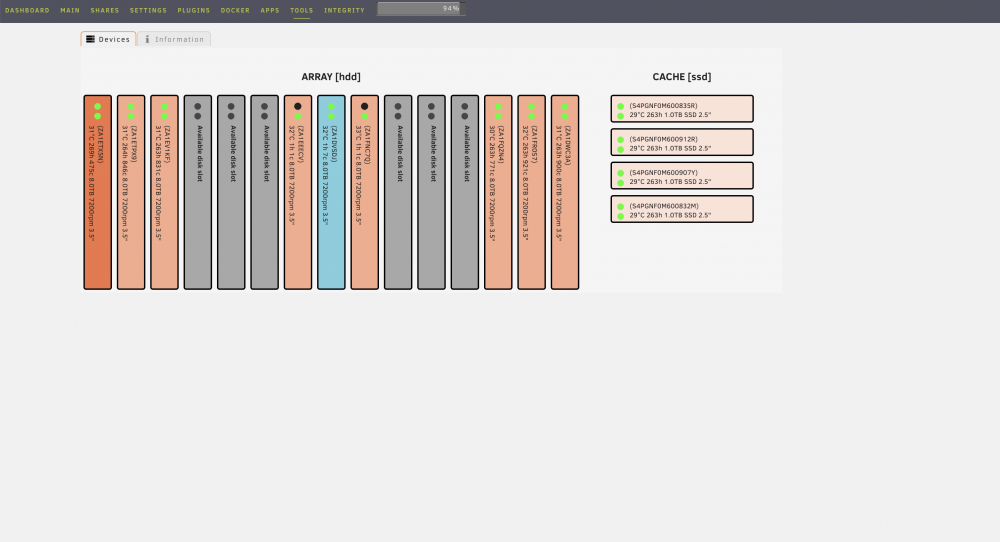The width and height of the screenshot is (1000, 542).
Task: Select drive ZA1EV1KF in the array
Action: pos(165,192)
